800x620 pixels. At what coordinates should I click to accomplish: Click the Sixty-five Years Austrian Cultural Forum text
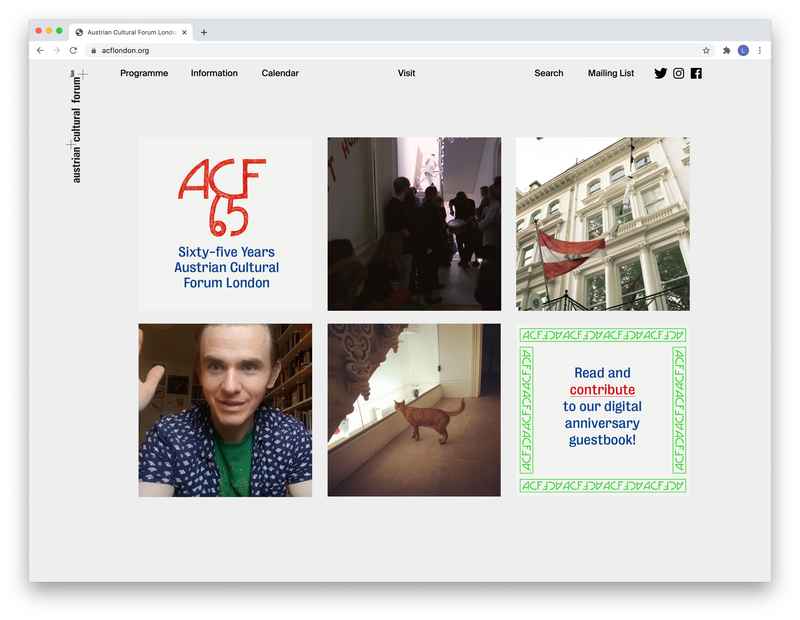227,267
